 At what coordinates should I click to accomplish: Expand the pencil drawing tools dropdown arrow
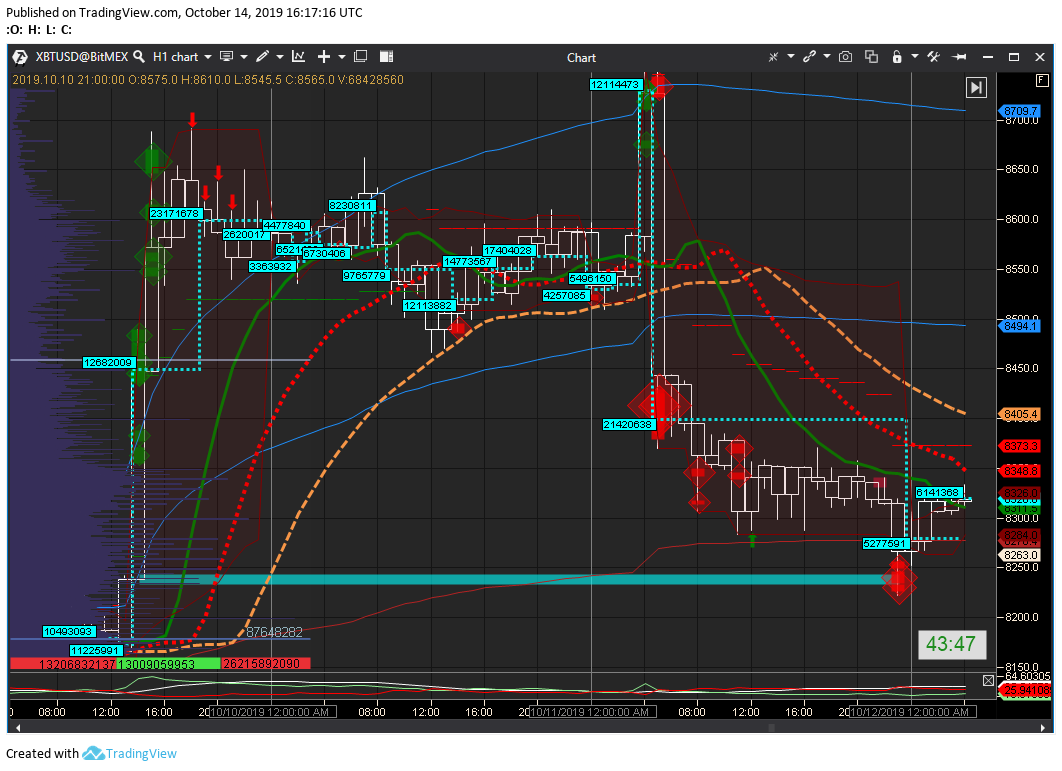(280, 57)
